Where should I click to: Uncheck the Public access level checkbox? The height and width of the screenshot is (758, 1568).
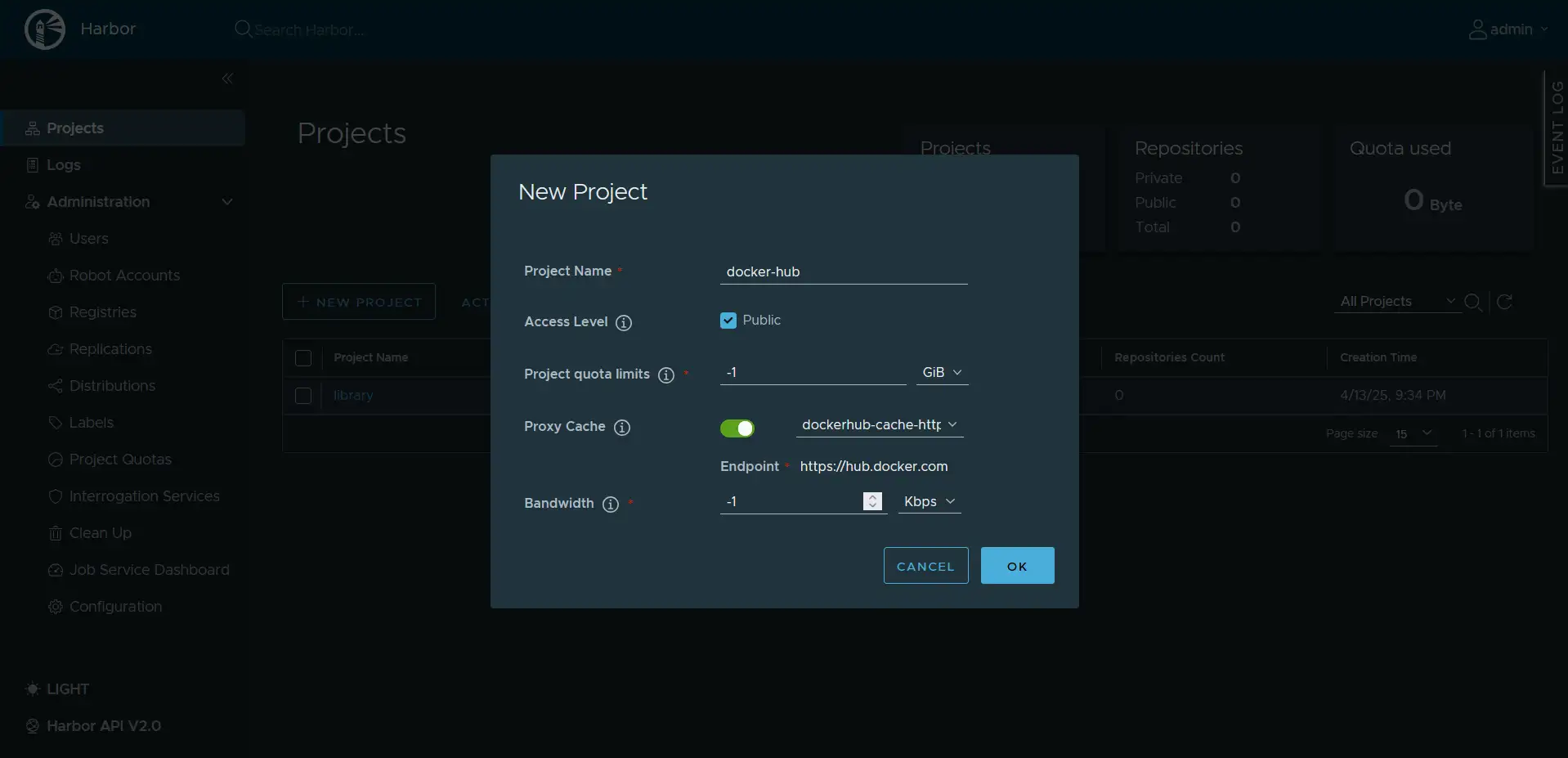[x=728, y=320]
